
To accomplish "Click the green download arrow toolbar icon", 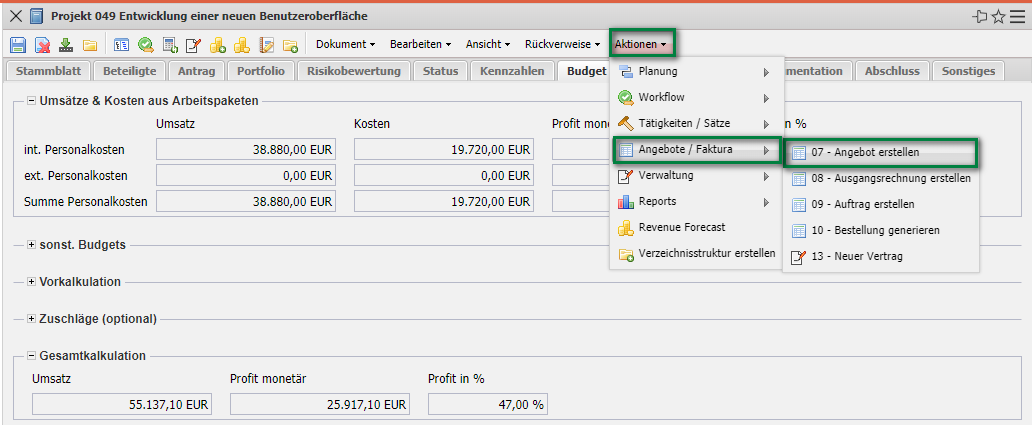I will pyautogui.click(x=66, y=45).
